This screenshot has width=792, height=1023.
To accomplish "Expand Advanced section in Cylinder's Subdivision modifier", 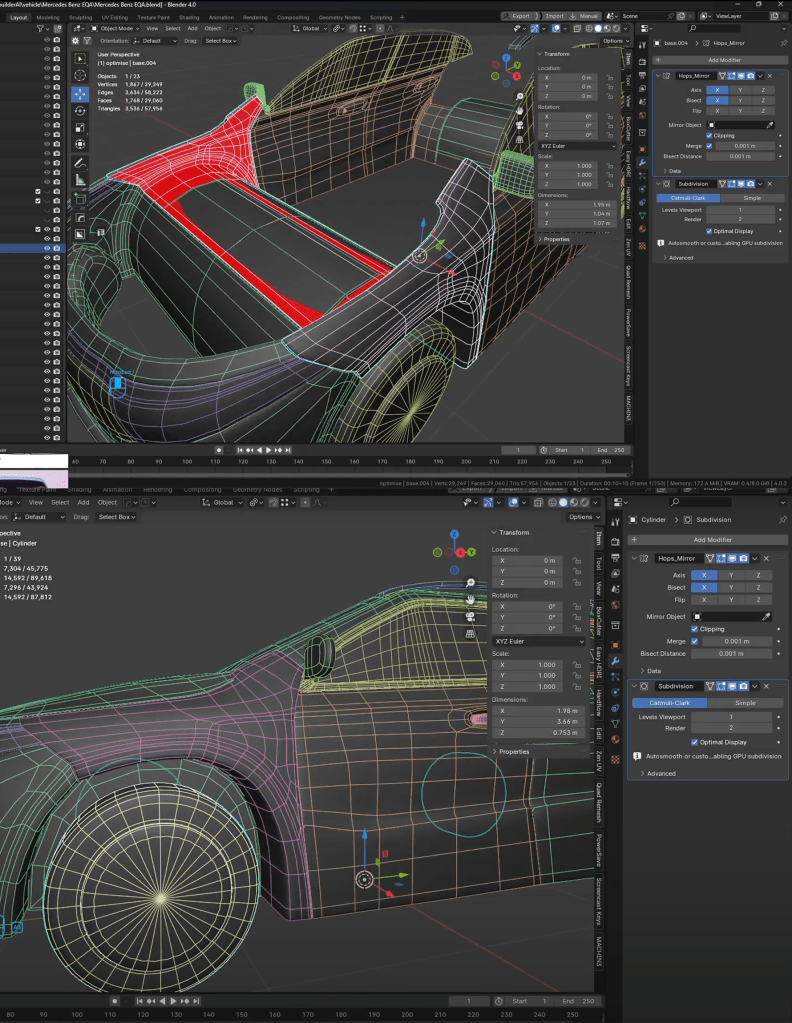I will pyautogui.click(x=657, y=773).
